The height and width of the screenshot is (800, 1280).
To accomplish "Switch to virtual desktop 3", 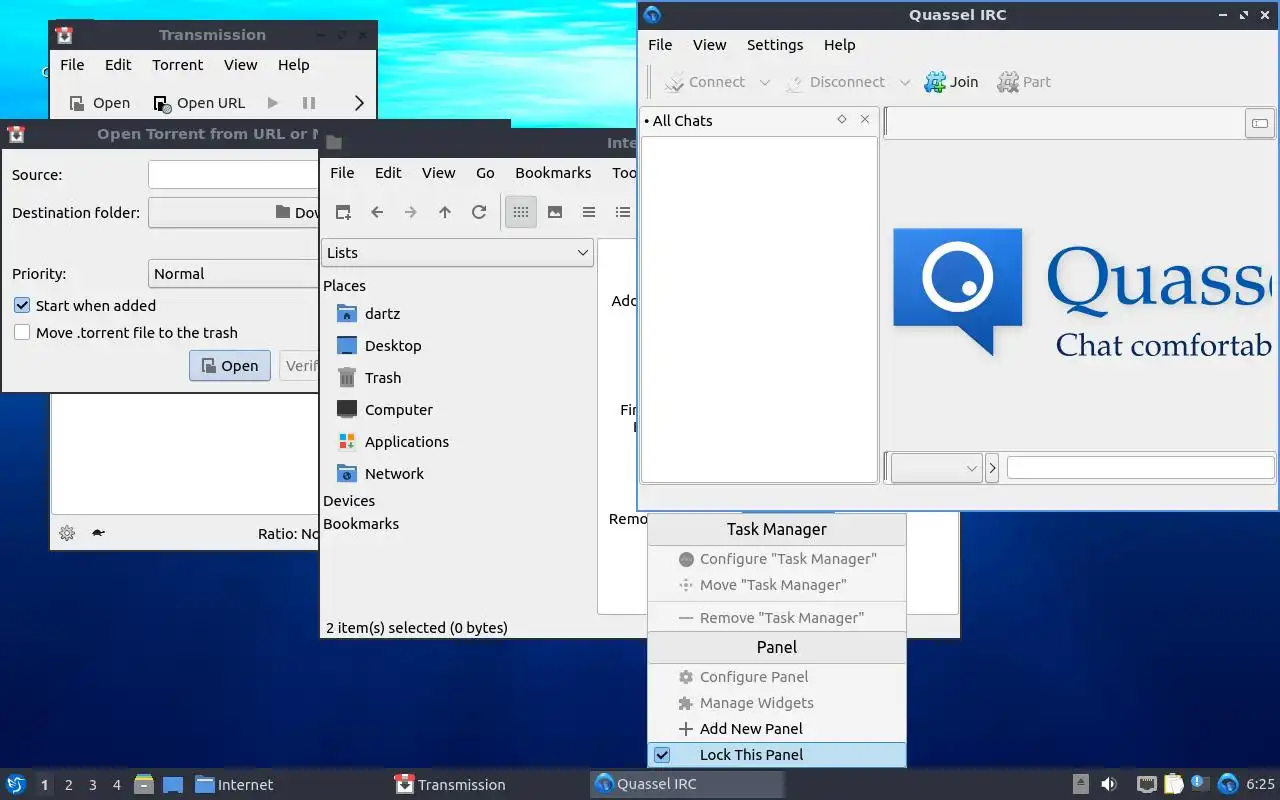I will pyautogui.click(x=93, y=785).
